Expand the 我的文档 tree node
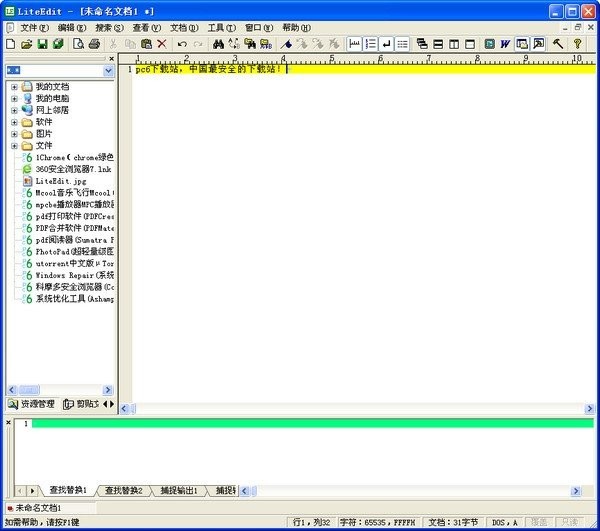 point(14,87)
